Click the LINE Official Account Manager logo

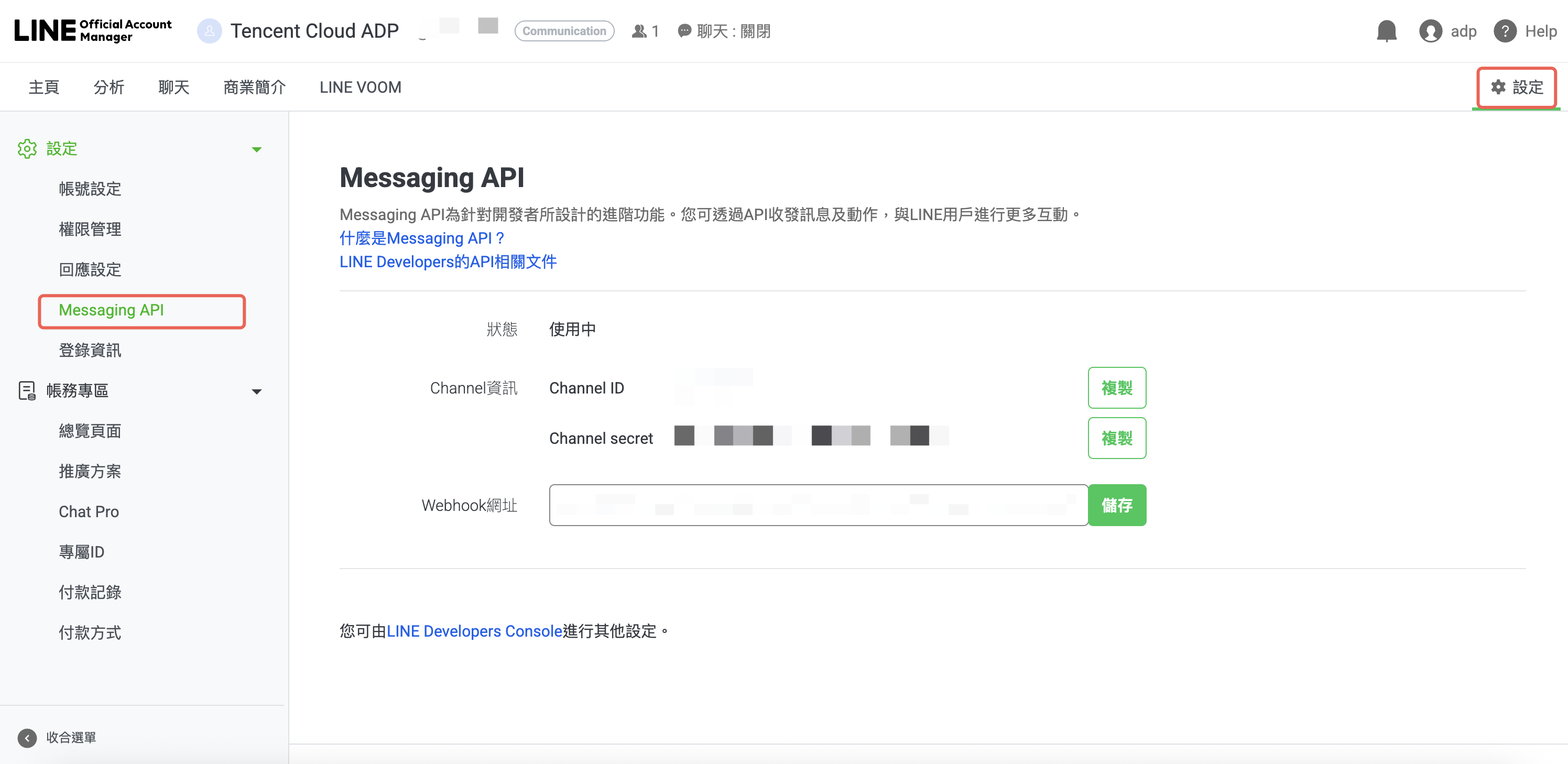(93, 30)
